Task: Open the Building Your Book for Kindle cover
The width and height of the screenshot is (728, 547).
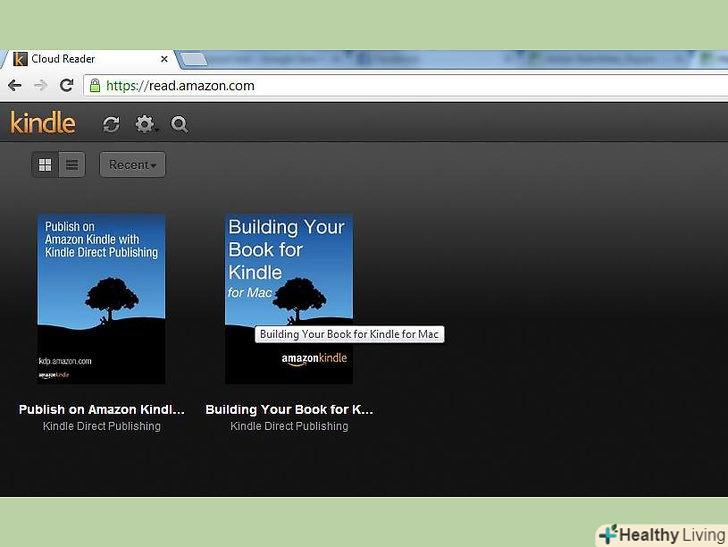Action: (289, 299)
